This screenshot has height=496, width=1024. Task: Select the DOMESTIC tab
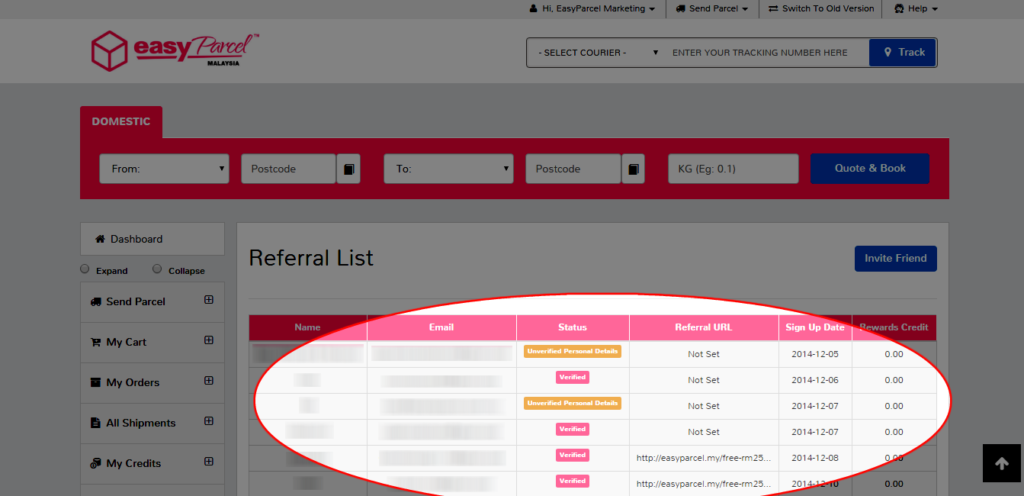pyautogui.click(x=121, y=122)
